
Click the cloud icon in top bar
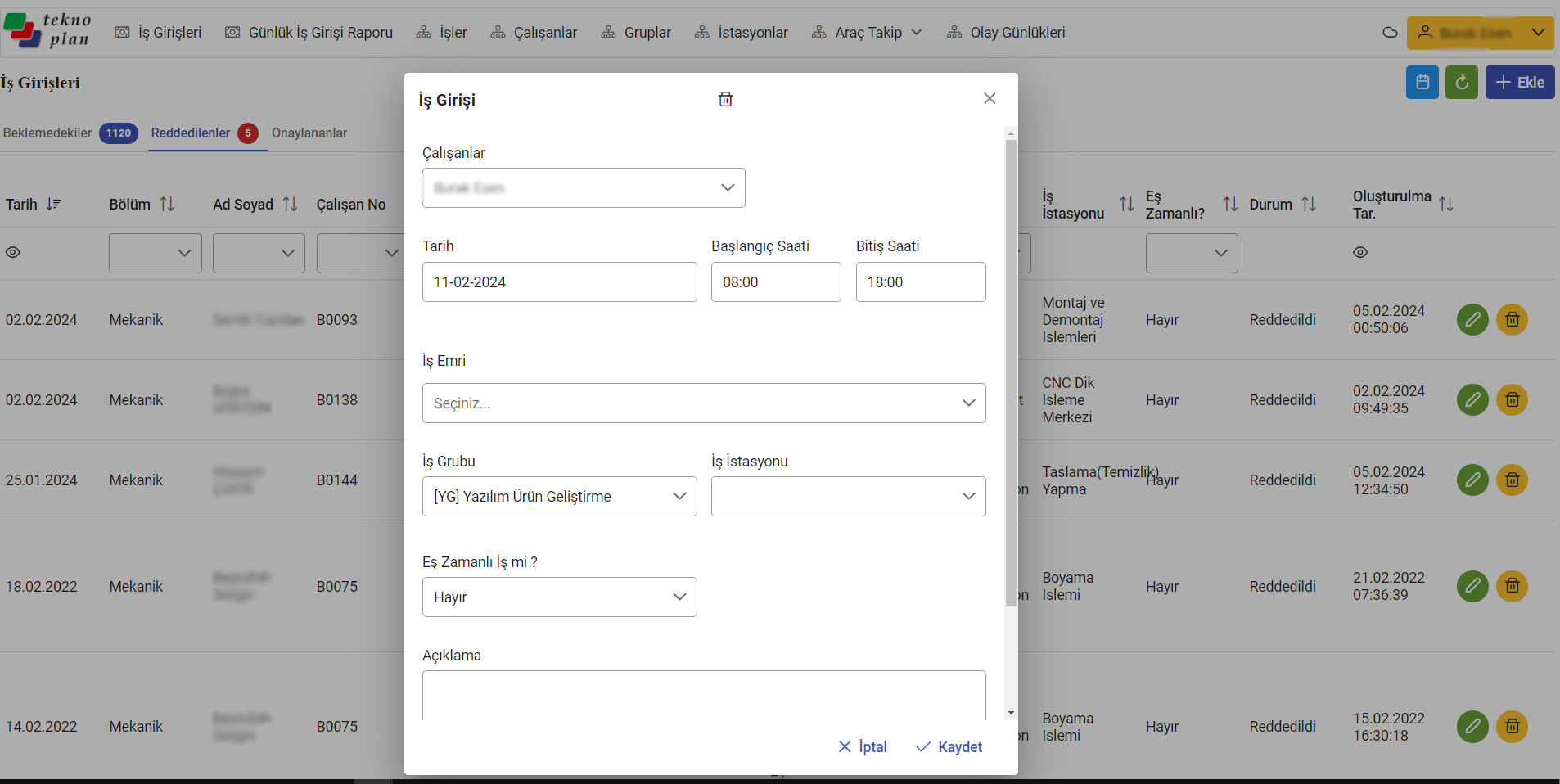point(1390,33)
